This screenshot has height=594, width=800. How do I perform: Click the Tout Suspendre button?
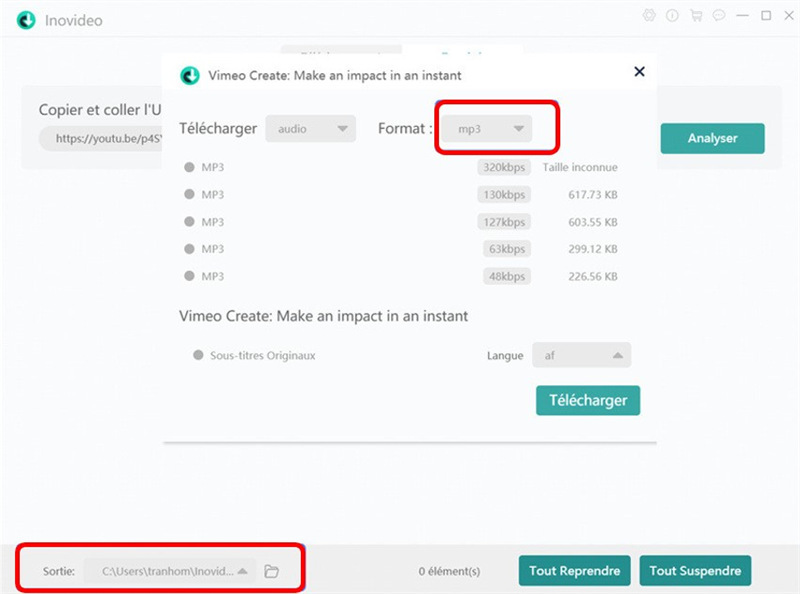tap(695, 571)
